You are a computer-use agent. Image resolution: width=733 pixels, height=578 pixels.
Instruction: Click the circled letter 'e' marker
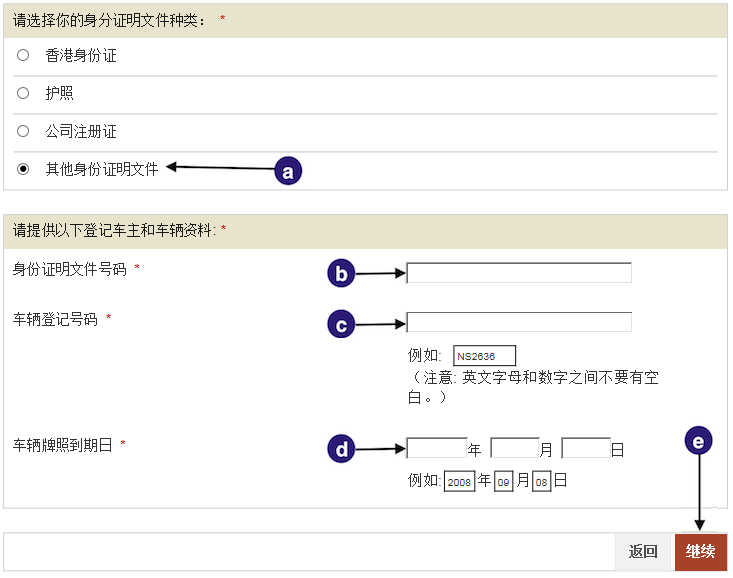(699, 441)
